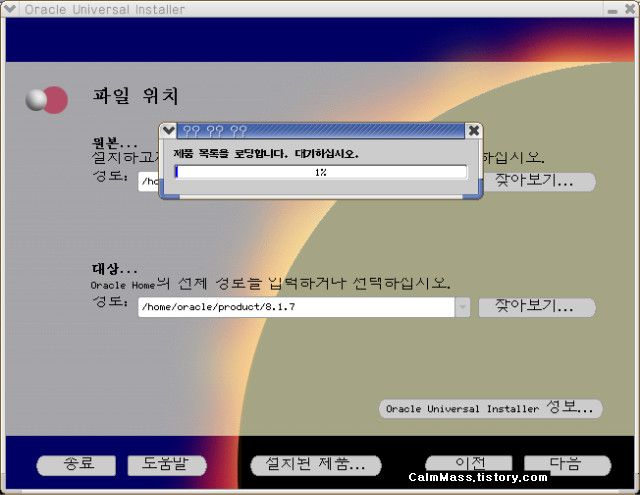This screenshot has width=640, height=495.
Task: Click the 대상... section label
Action: click(x=115, y=269)
